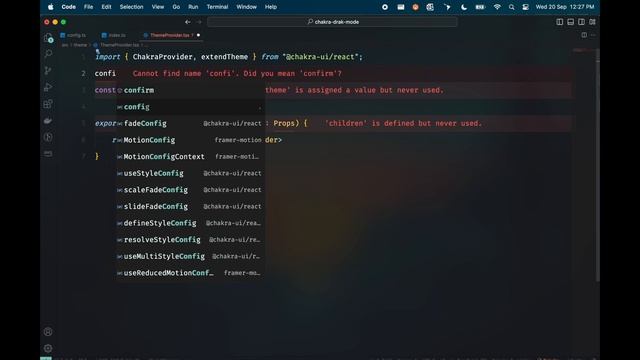Open the Terminal menu
Screen dimensions: 640x360
coord(217,7)
